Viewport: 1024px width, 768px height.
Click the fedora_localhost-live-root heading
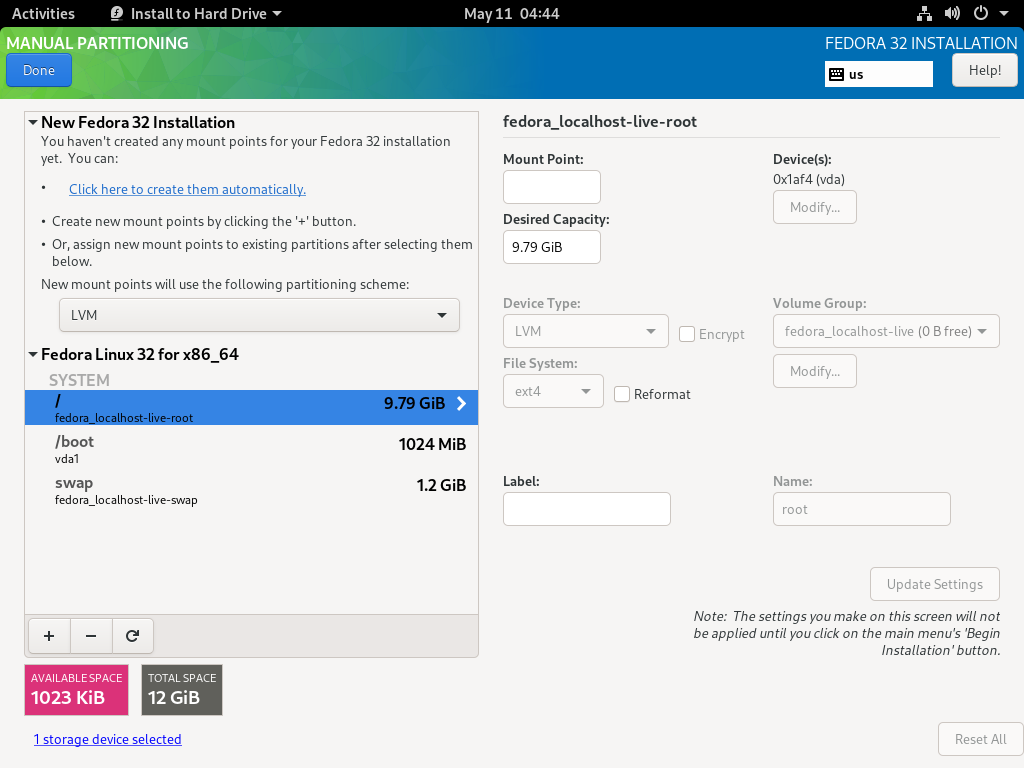[600, 121]
